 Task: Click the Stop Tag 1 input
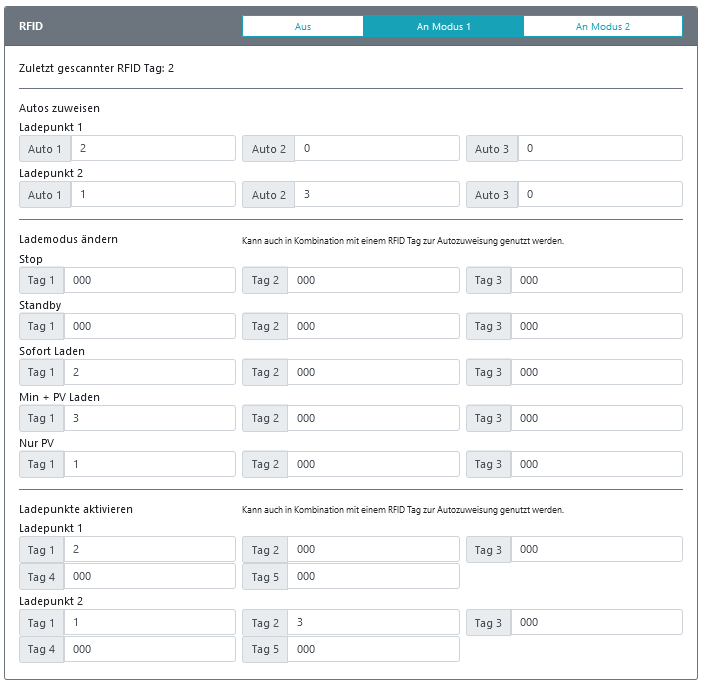(x=149, y=280)
